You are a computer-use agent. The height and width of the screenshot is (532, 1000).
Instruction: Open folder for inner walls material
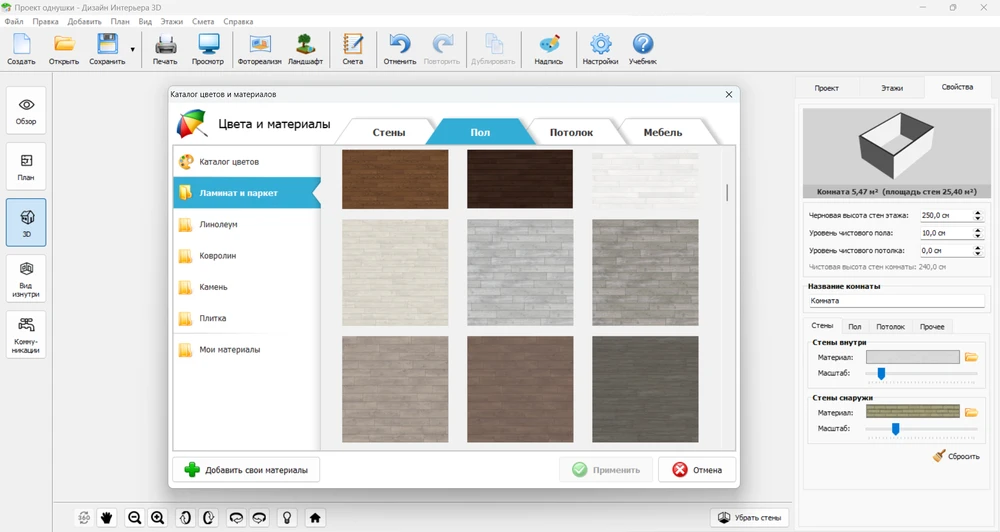point(970,357)
